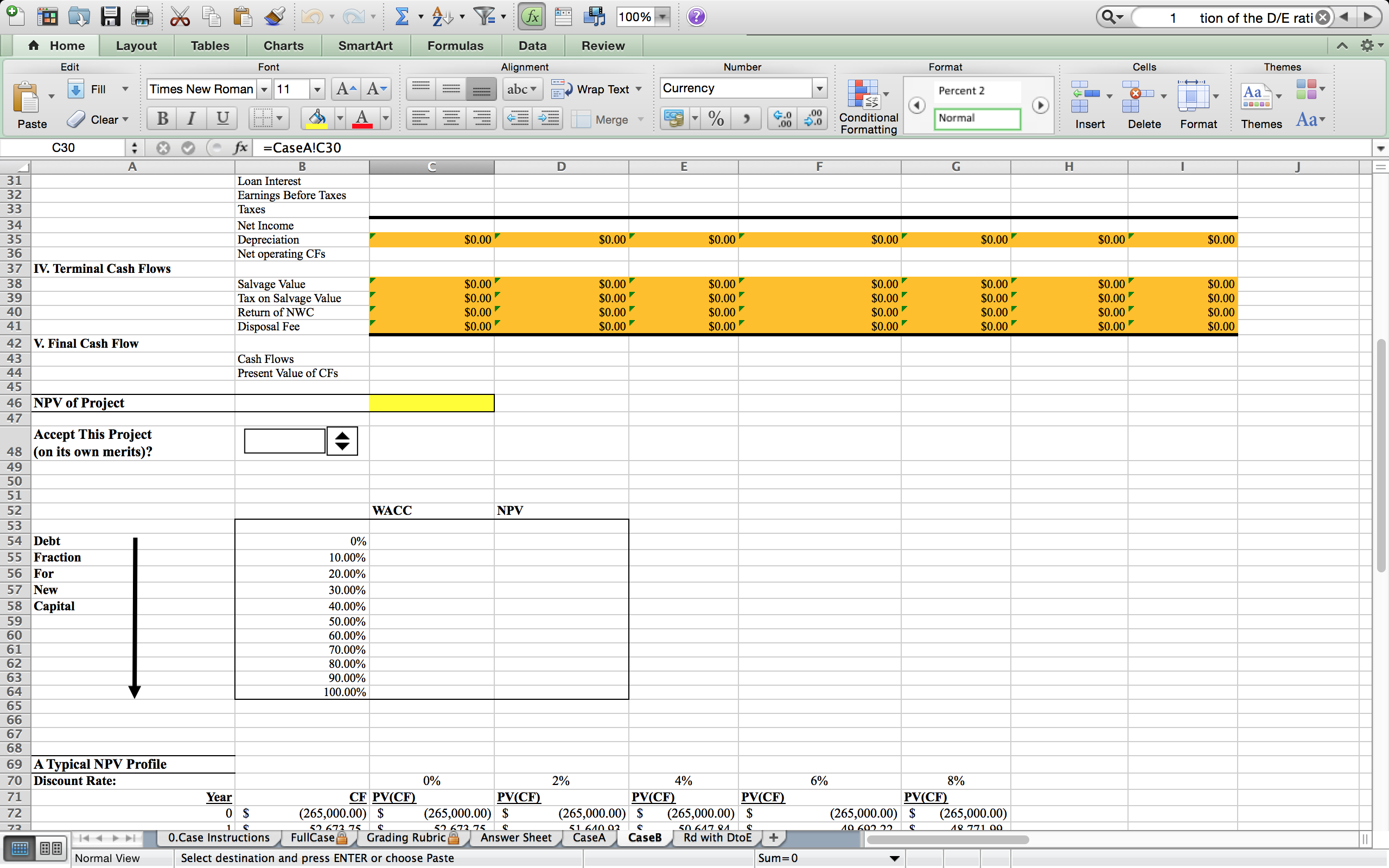Open the Formula Builder with the fx icon
Viewport: 1389px width, 868px height.
pyautogui.click(x=532, y=16)
